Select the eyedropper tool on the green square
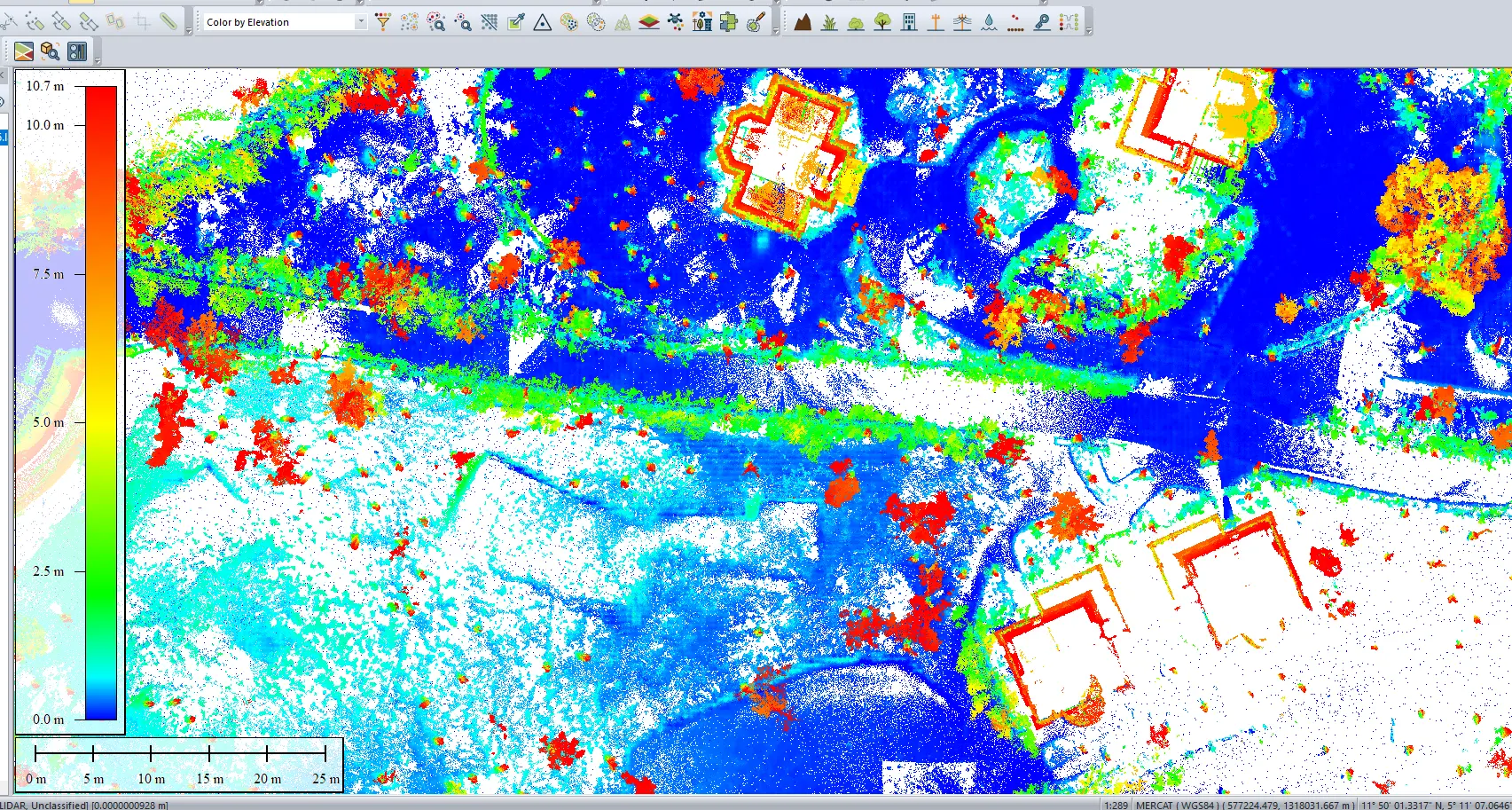The height and width of the screenshot is (810, 1512). tap(516, 22)
